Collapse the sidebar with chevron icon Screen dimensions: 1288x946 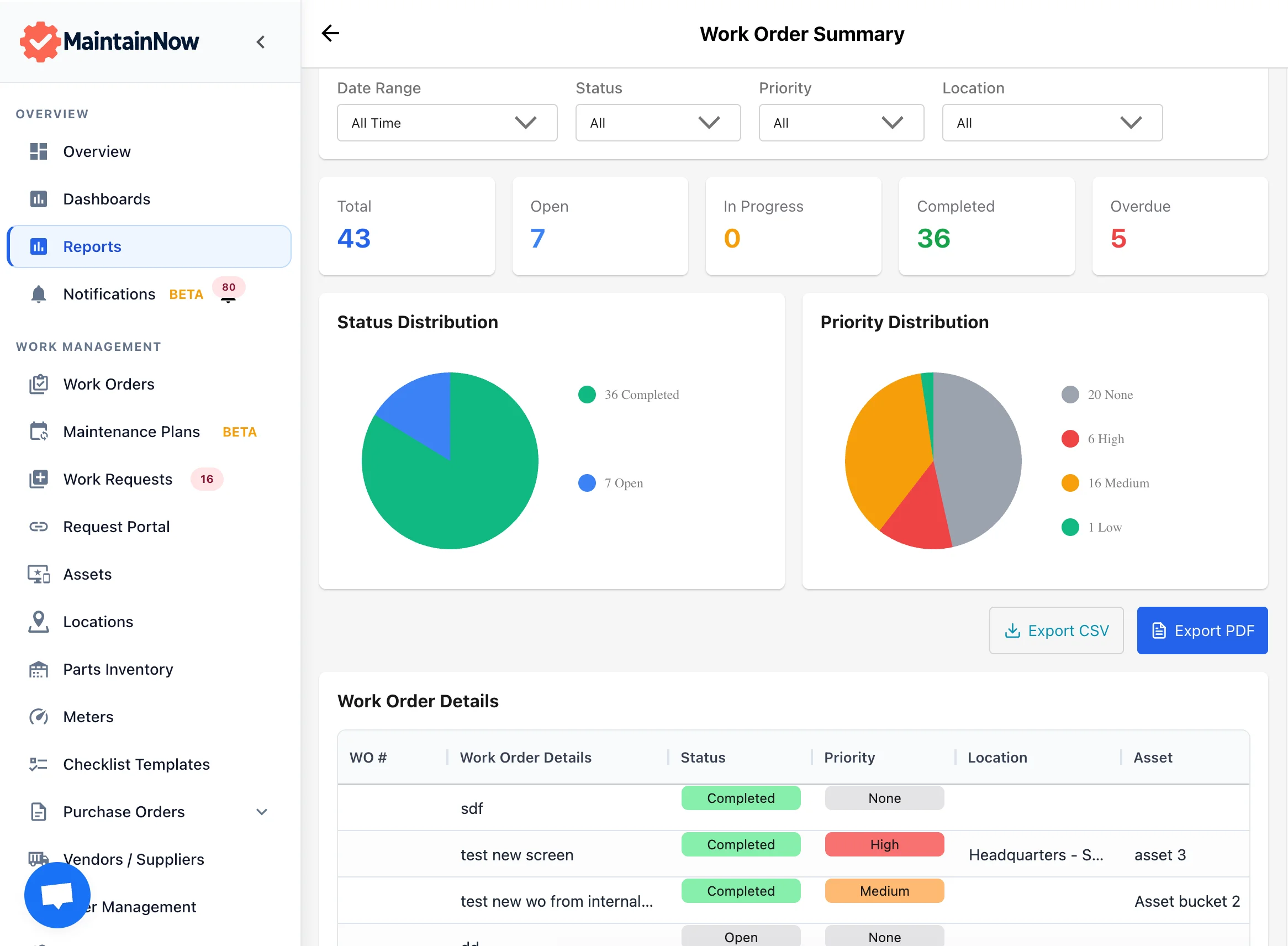tap(261, 42)
